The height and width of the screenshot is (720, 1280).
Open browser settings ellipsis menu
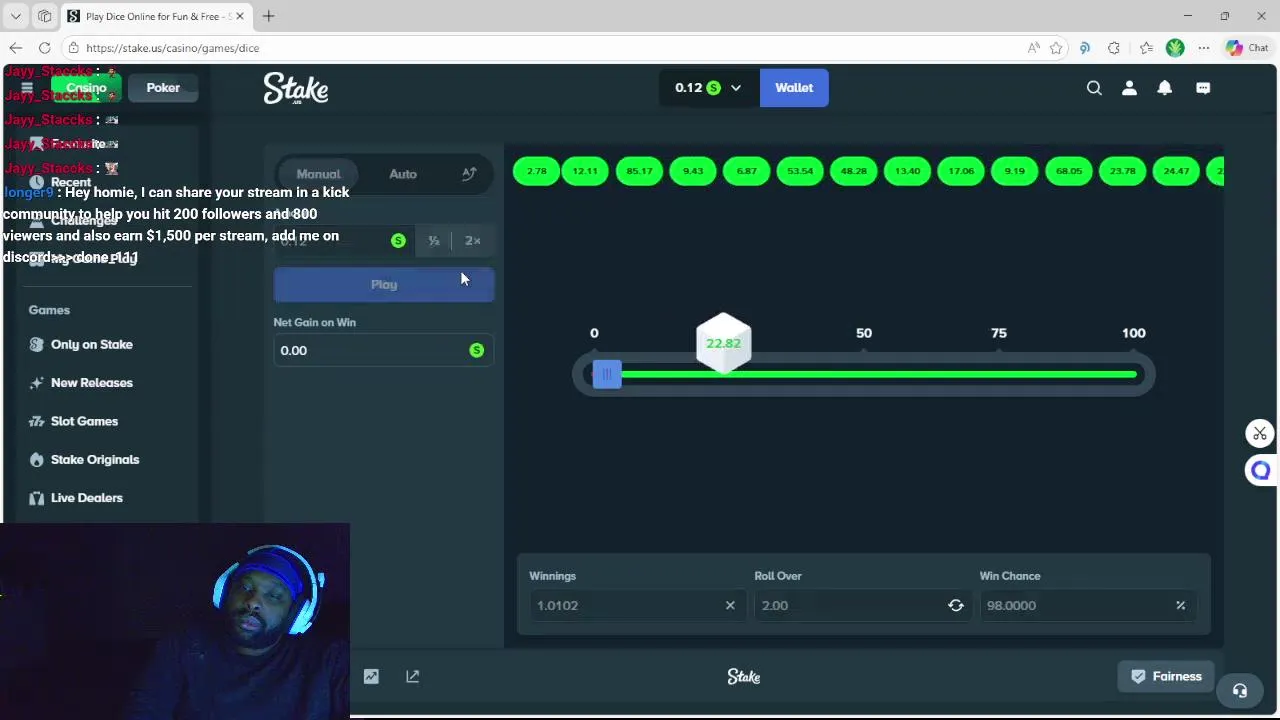tap(1204, 48)
